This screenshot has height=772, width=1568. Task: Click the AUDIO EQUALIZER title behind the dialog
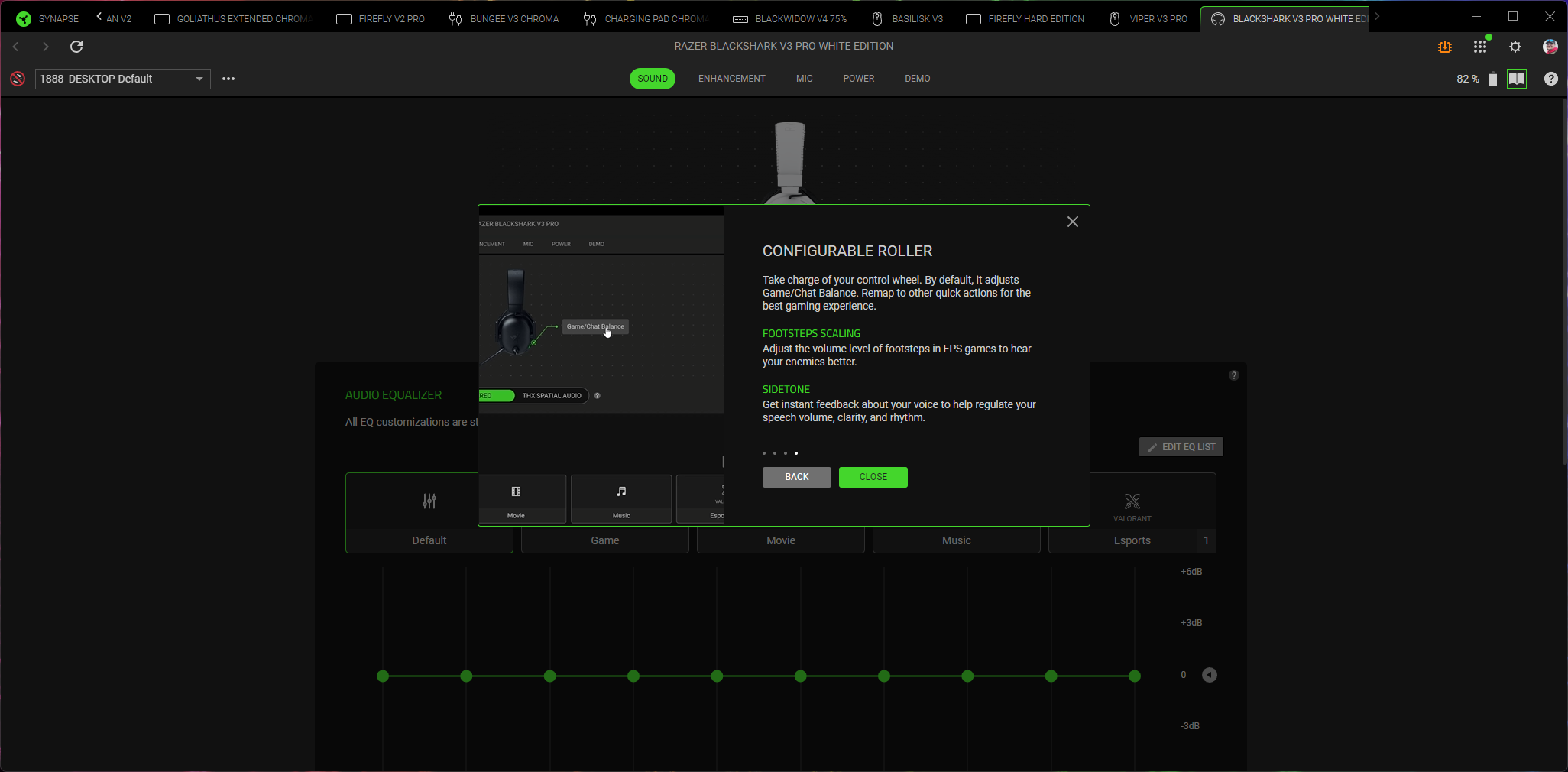pyautogui.click(x=394, y=395)
